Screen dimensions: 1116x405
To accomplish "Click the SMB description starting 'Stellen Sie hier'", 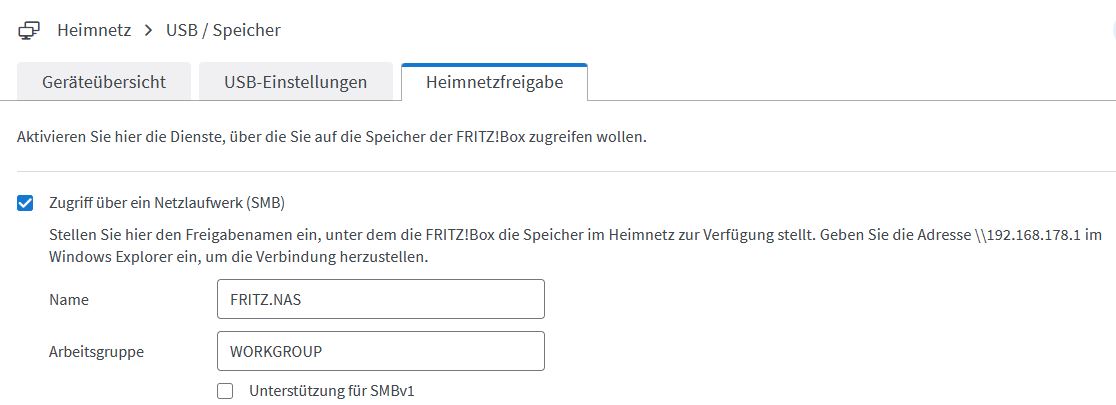I will [x=400, y=235].
